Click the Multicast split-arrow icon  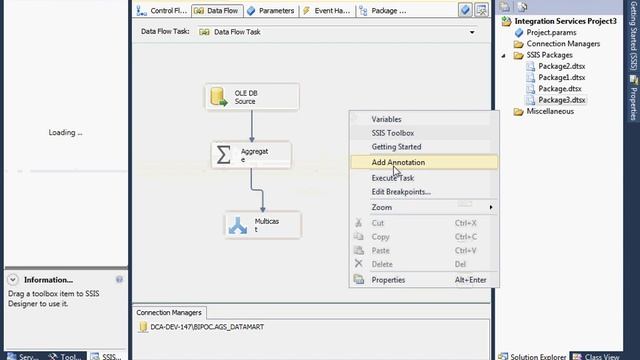click(238, 225)
